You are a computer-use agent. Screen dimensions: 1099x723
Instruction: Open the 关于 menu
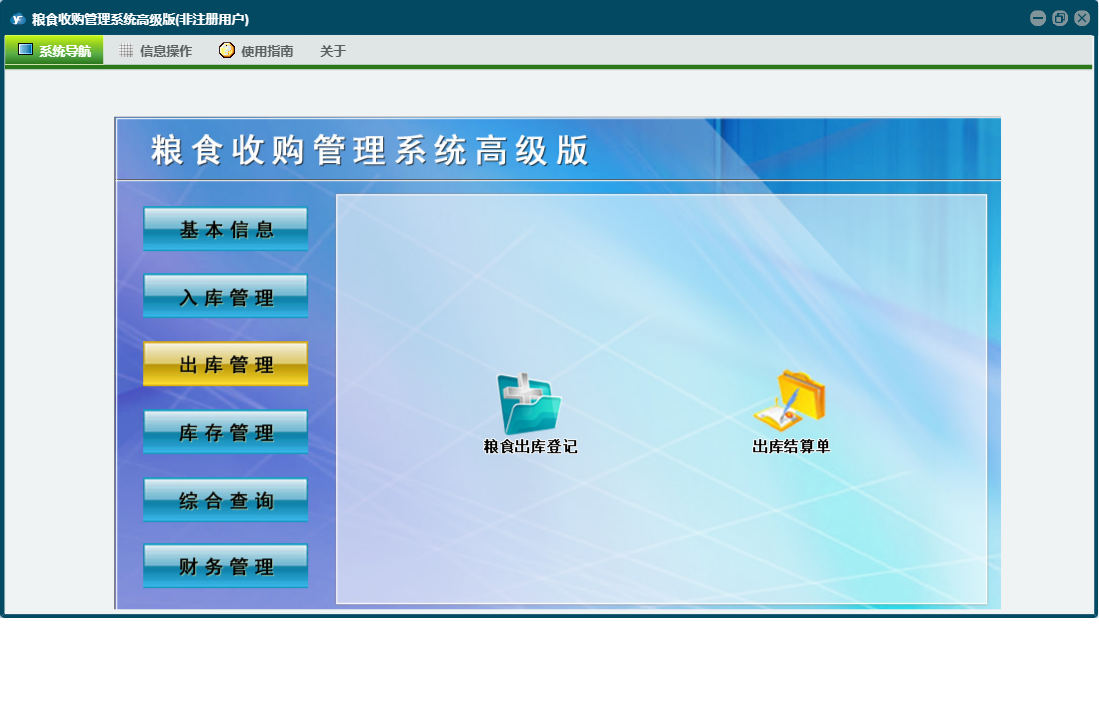pos(333,51)
